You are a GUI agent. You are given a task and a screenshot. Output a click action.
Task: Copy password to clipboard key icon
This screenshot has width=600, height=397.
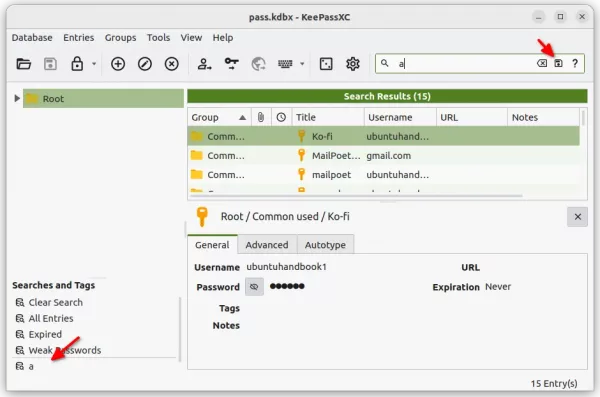[x=232, y=64]
